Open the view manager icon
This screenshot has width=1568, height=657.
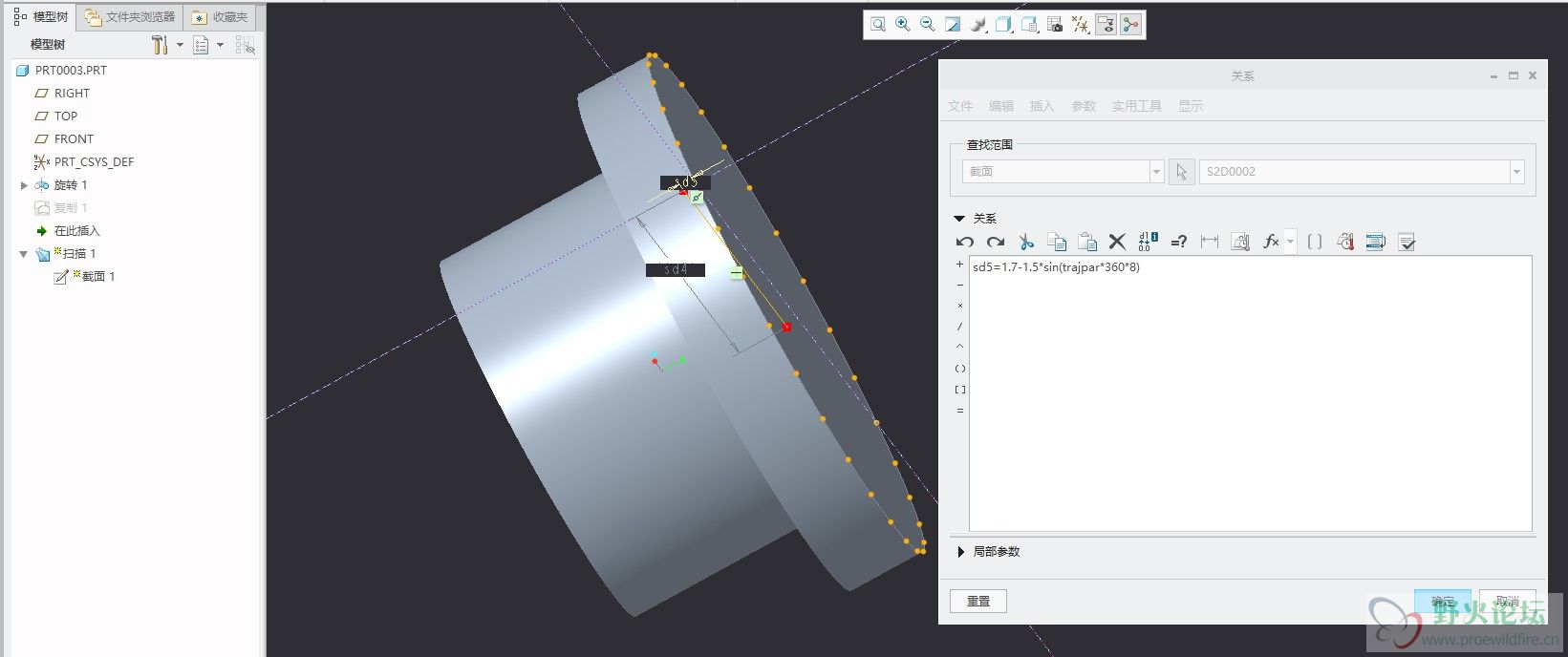point(1029,25)
